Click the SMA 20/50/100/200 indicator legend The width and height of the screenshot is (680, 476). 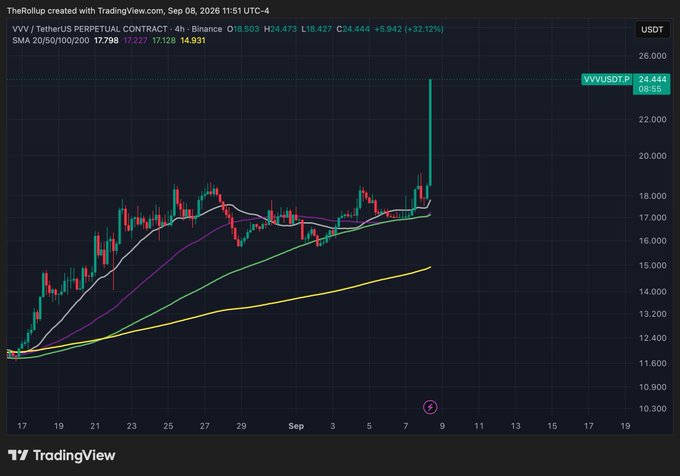tap(51, 40)
